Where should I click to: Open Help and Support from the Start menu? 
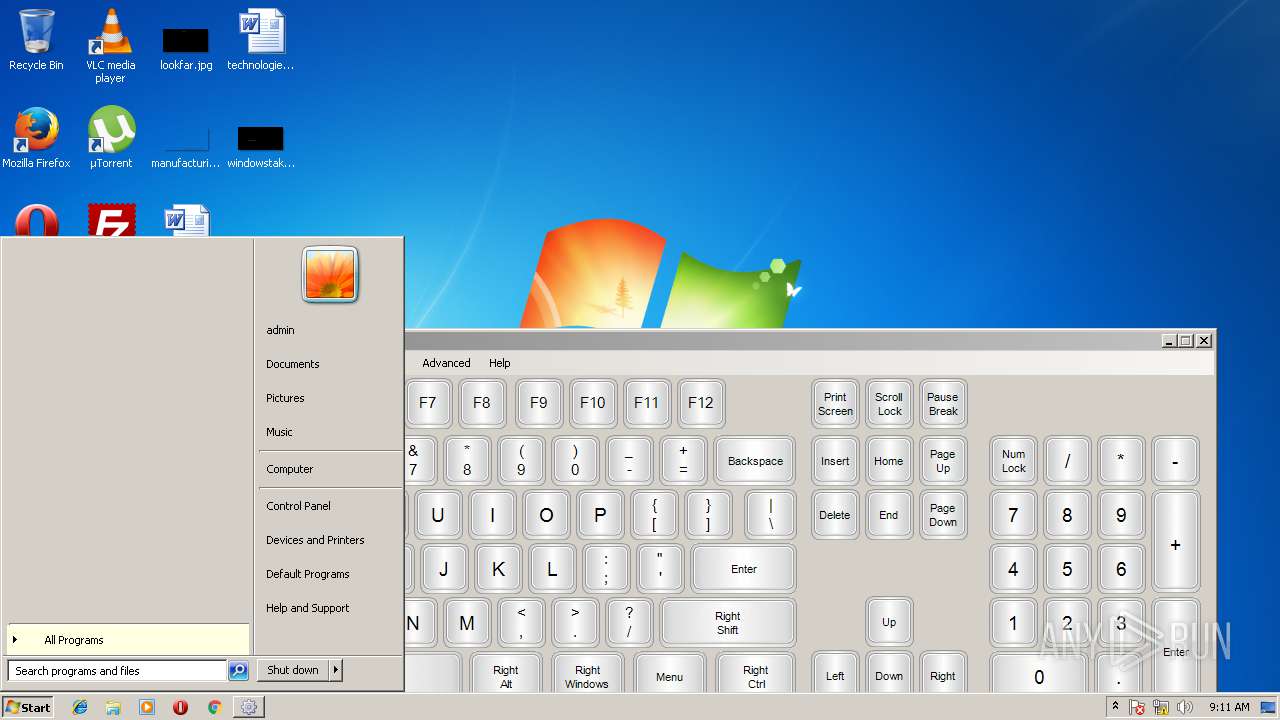tap(330, 608)
